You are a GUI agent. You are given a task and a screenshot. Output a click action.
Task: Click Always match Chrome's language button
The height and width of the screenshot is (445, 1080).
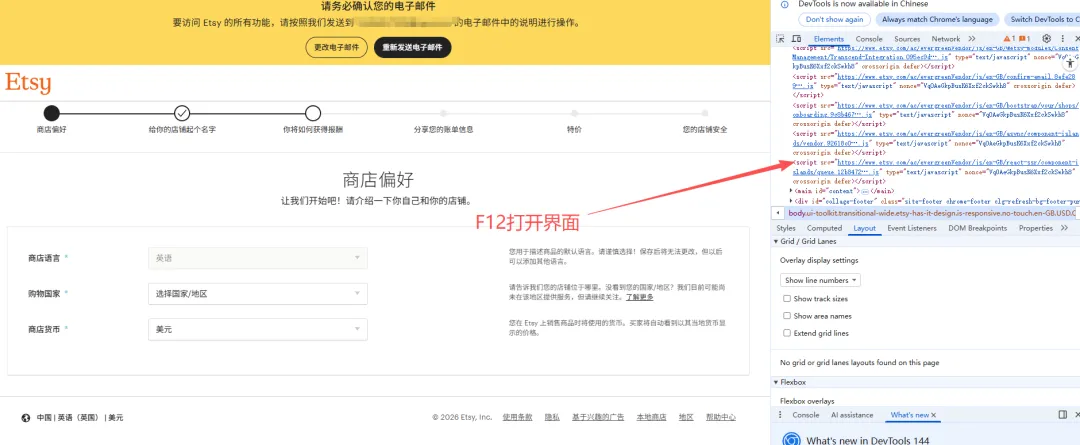(937, 19)
